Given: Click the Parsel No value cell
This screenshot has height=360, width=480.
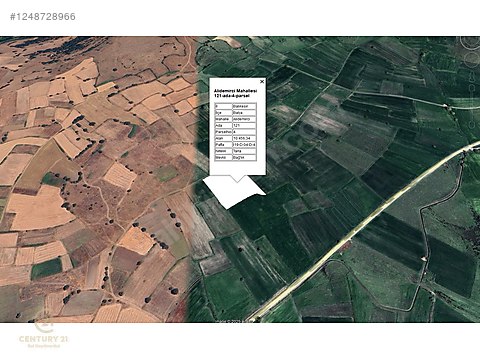Looking at the screenshot, I should click(244, 132).
